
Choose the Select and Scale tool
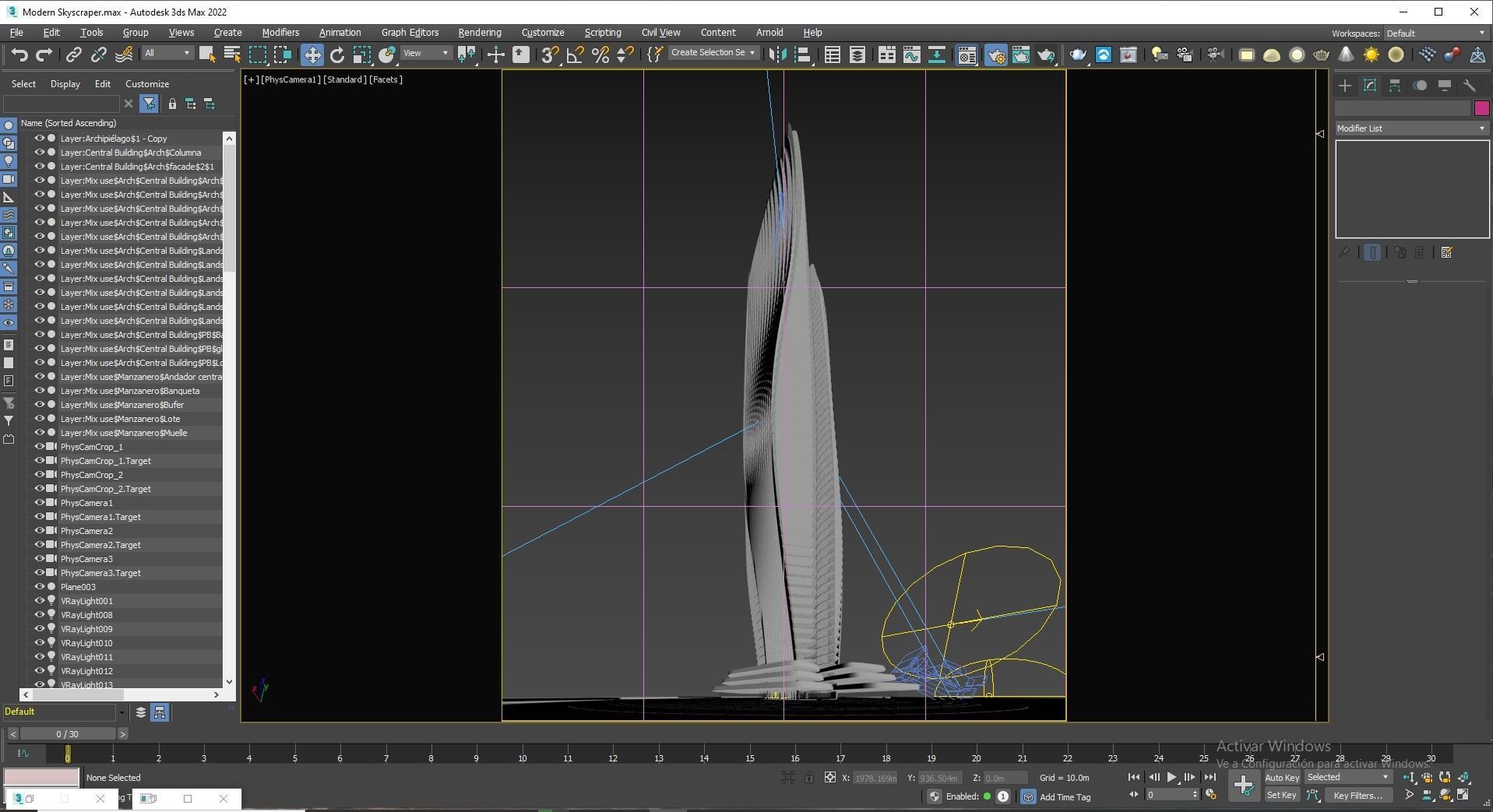[362, 54]
